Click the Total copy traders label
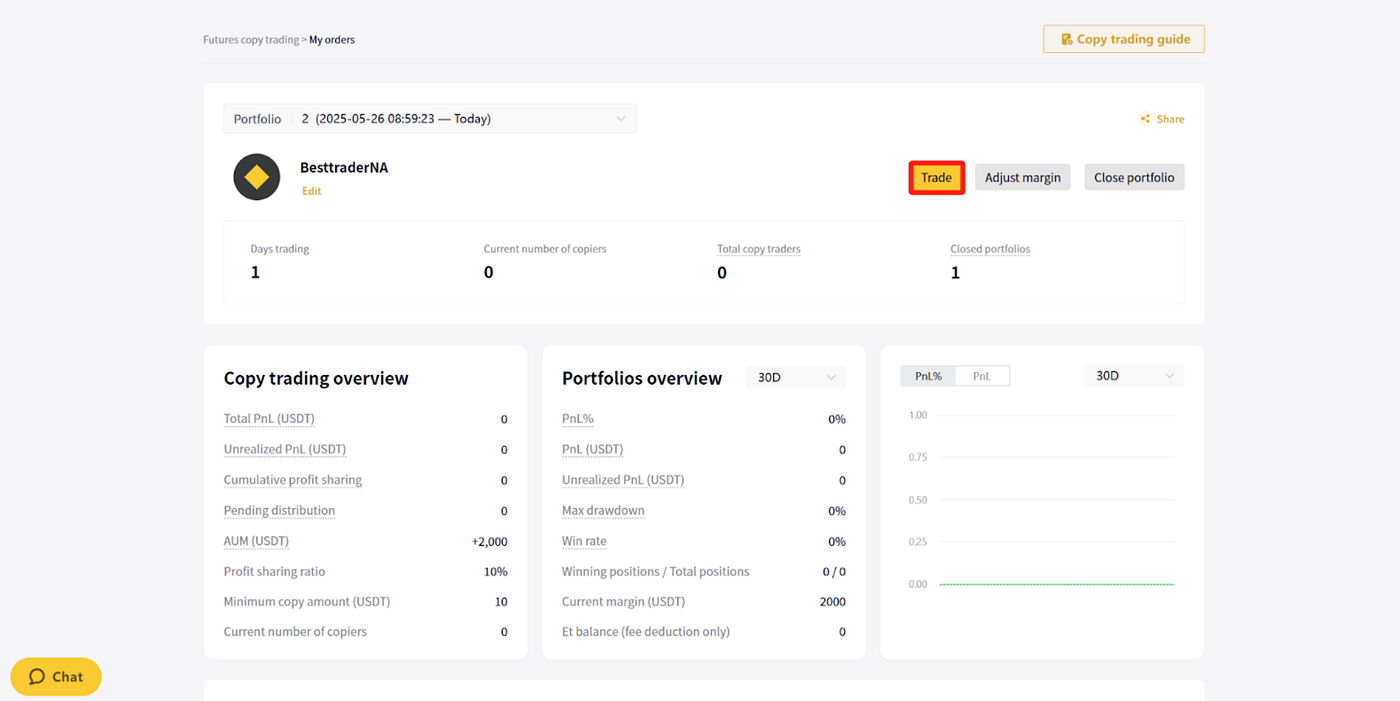Screen dimensions: 1400x701 (759, 249)
